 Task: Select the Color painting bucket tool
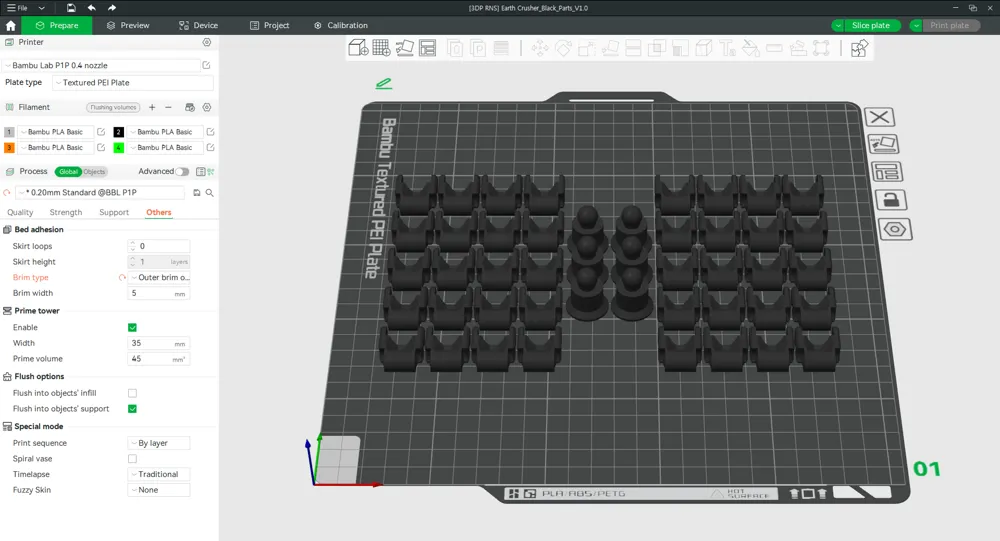pyautogui.click(x=751, y=48)
